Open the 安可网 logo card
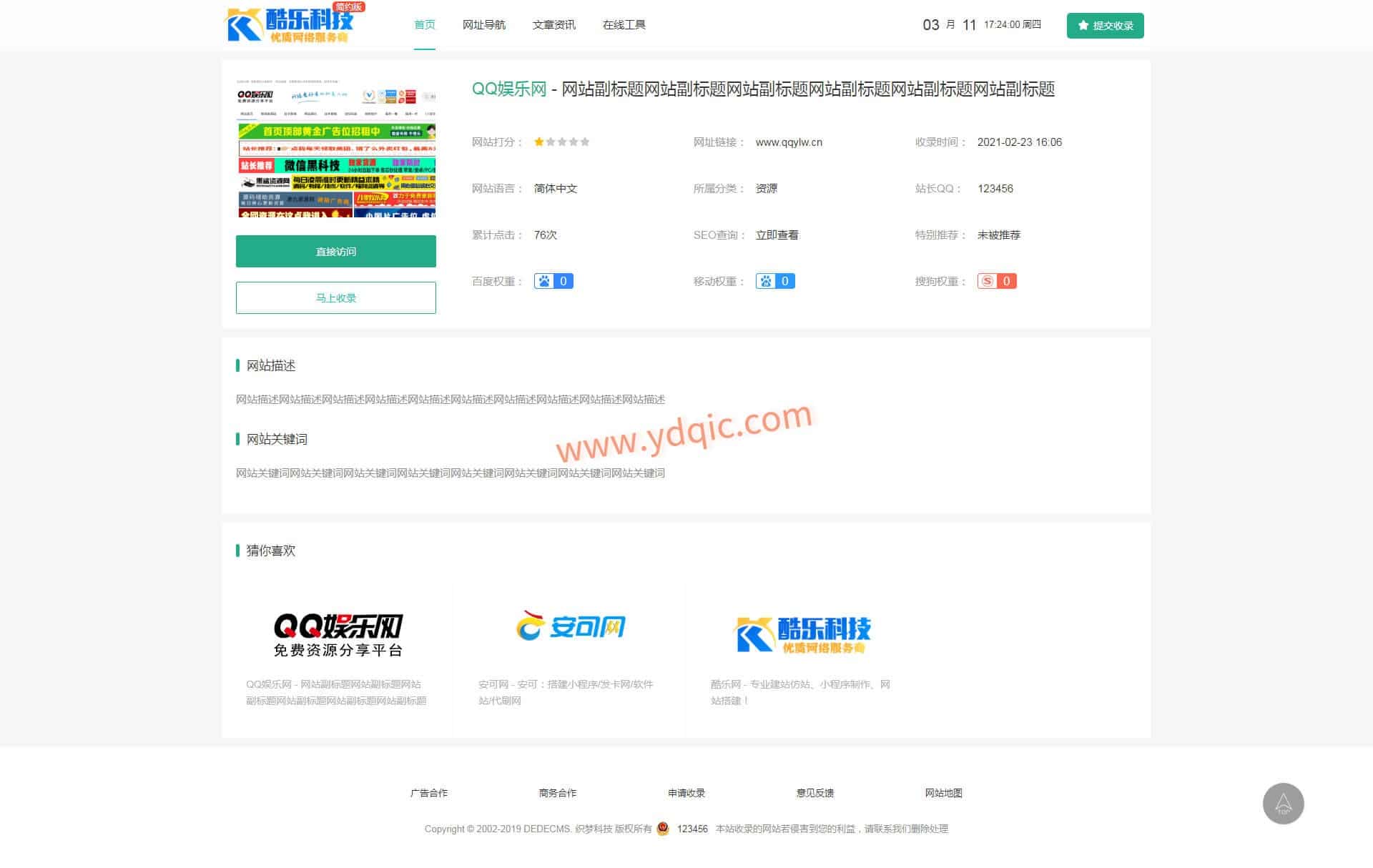This screenshot has height=868, width=1373. (x=570, y=627)
